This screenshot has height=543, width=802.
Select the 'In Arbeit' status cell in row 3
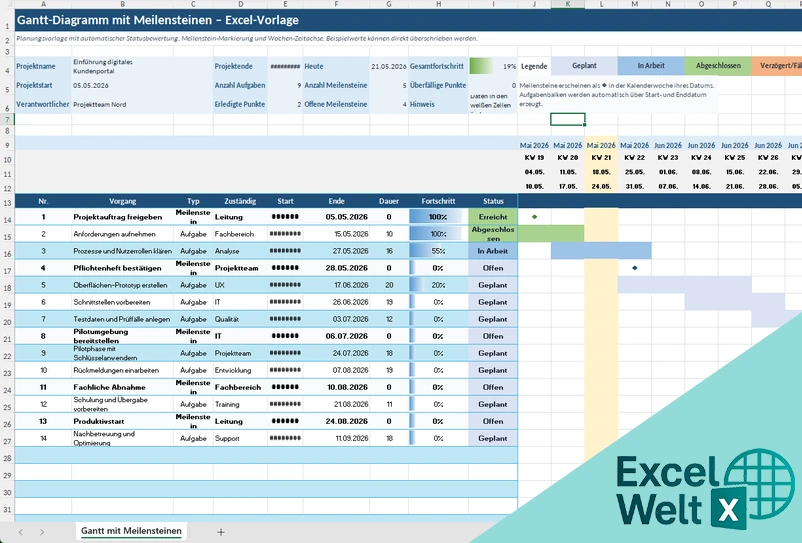493,251
